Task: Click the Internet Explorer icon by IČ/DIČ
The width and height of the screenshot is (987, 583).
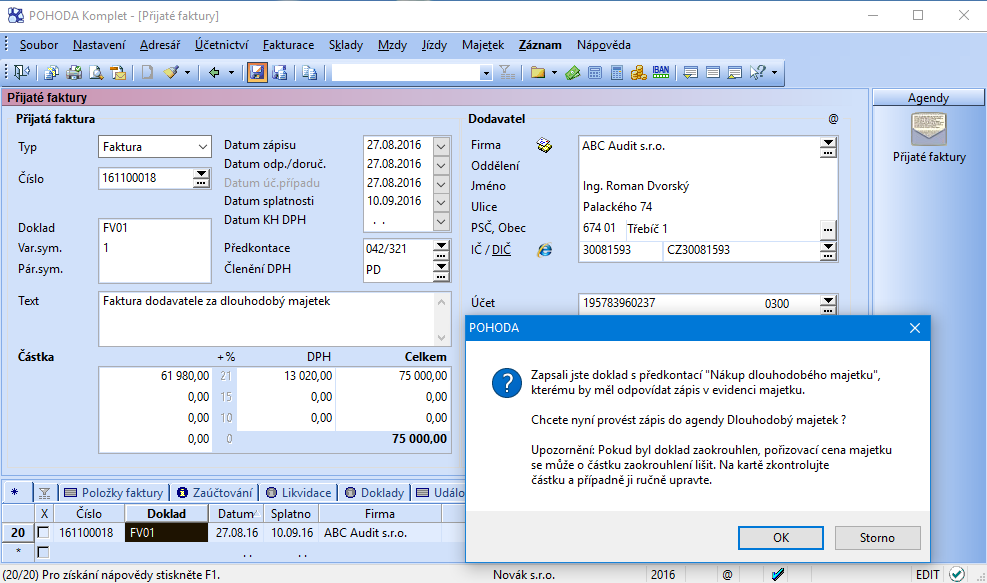Action: [544, 250]
